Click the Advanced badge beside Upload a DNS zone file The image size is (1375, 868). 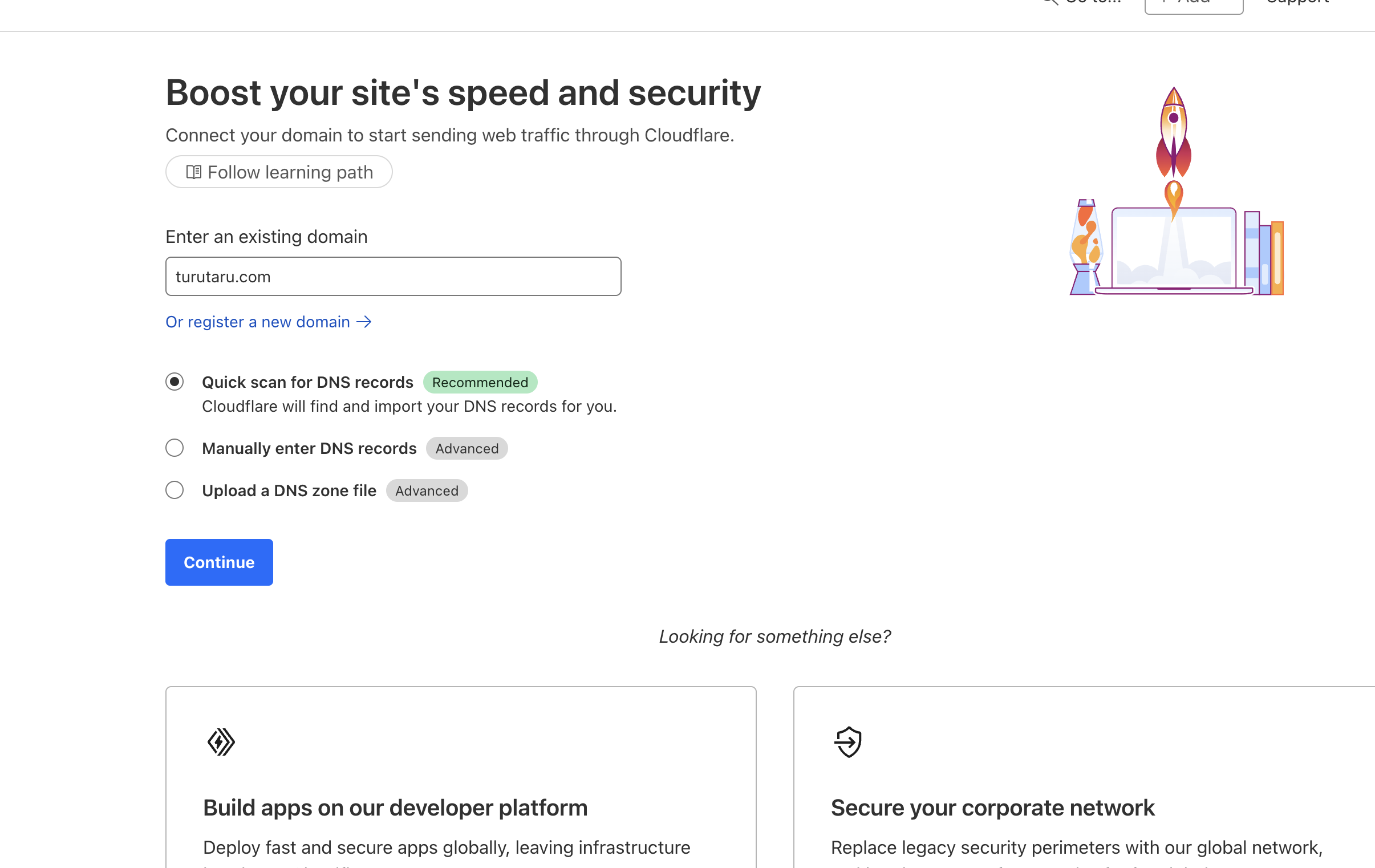427,490
